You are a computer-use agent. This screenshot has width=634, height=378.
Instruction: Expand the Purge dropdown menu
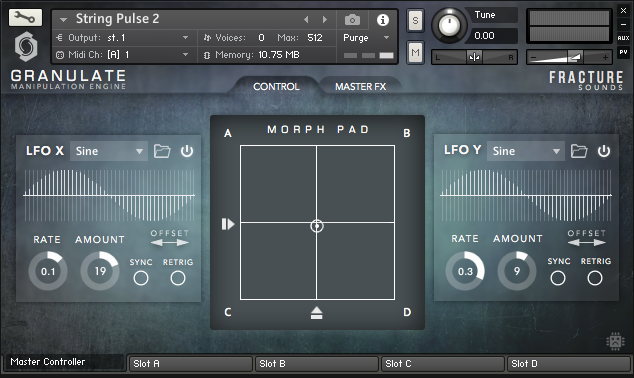[x=366, y=38]
